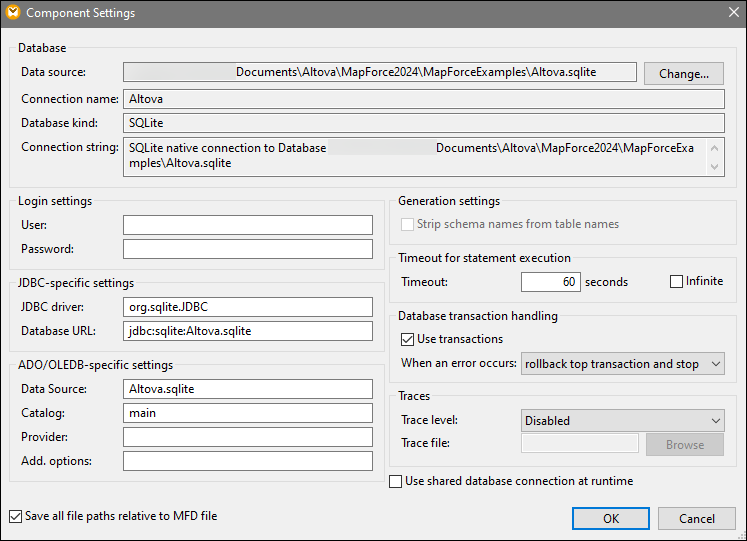Focus the Catalog field containing main
747x541 pixels.
[x=247, y=413]
